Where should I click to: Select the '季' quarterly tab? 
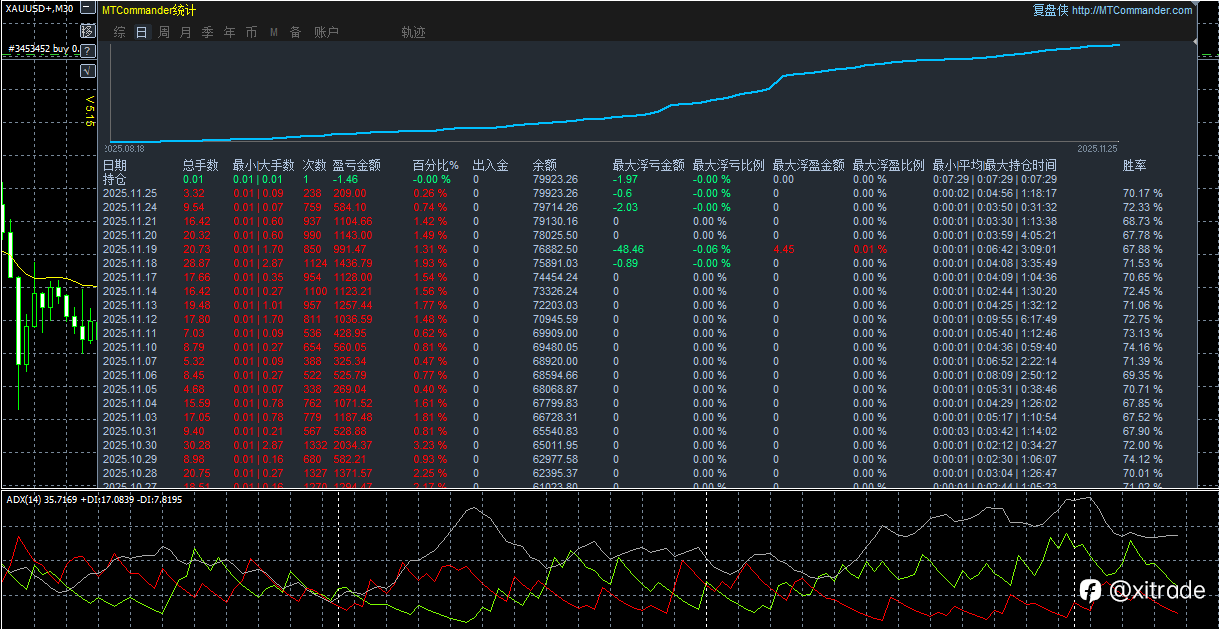207,32
